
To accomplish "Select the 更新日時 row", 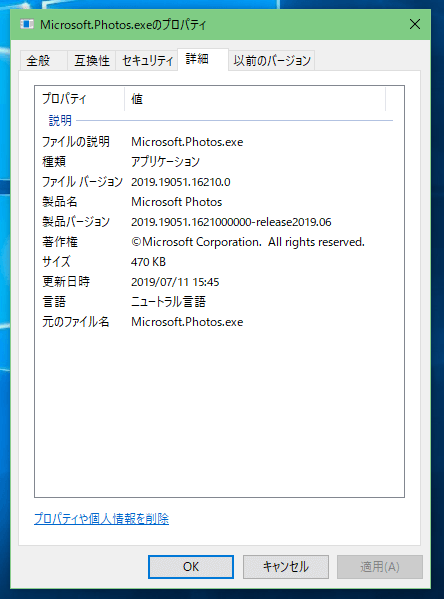I will 218,282.
